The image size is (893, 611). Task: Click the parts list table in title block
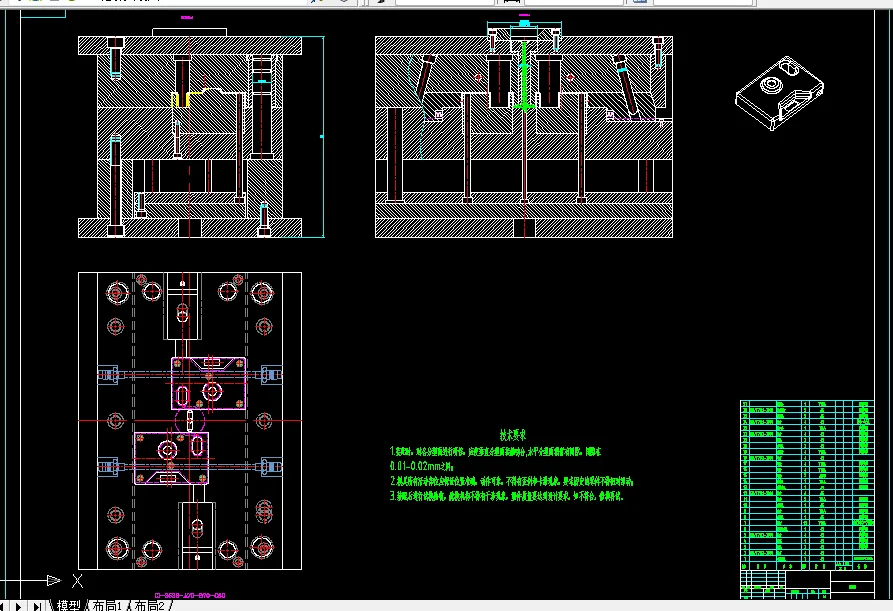[x=807, y=485]
